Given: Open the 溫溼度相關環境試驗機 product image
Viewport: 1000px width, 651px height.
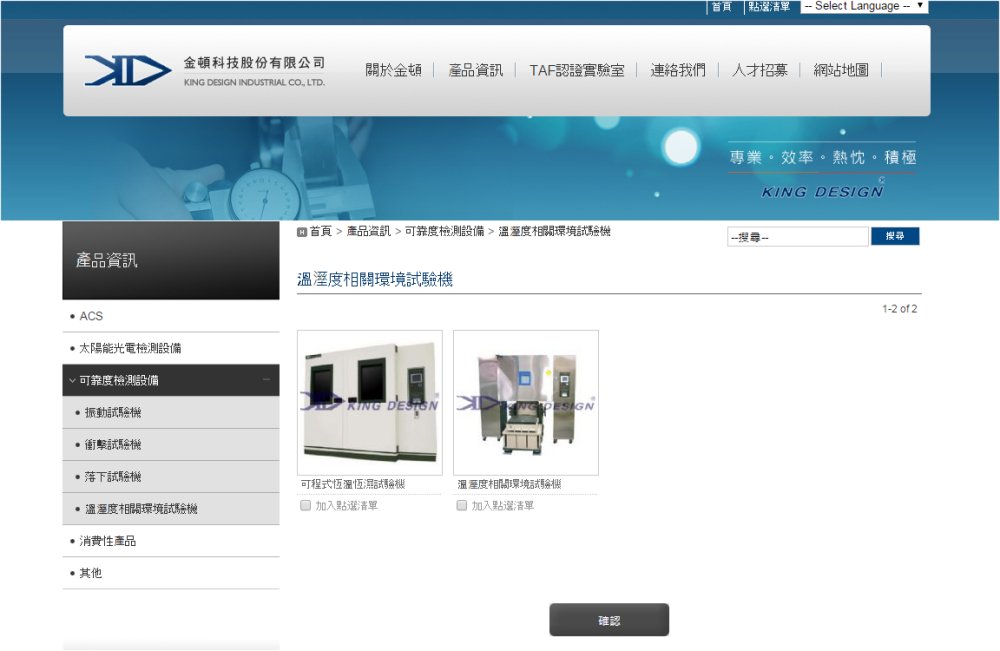Looking at the screenshot, I should pos(525,402).
